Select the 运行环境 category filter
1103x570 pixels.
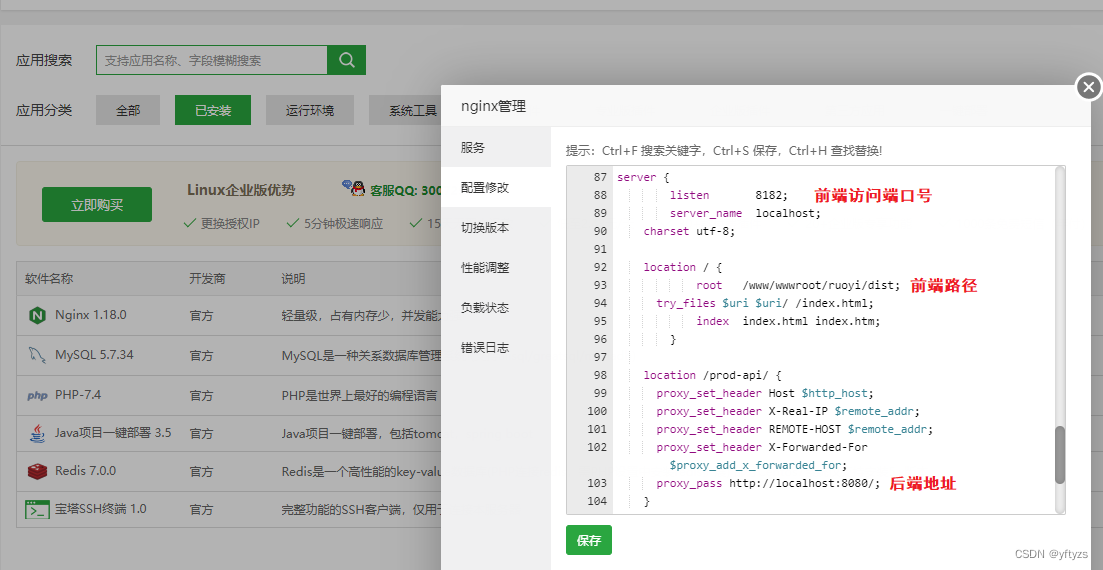[310, 110]
